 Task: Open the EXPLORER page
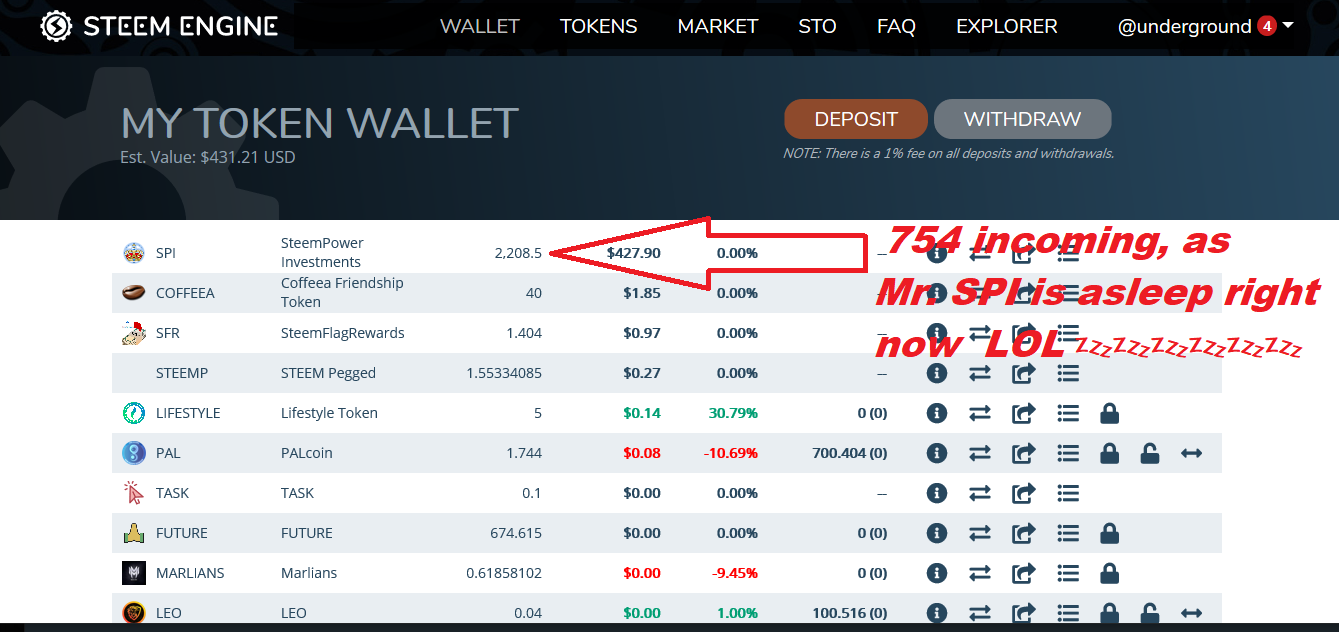pyautogui.click(x=1007, y=27)
